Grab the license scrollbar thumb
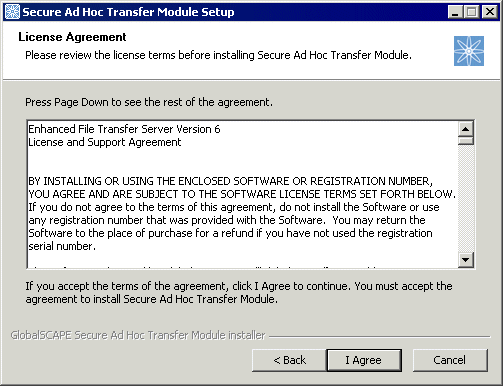Screen dimensions: 503x386 pyautogui.click(x=466, y=141)
